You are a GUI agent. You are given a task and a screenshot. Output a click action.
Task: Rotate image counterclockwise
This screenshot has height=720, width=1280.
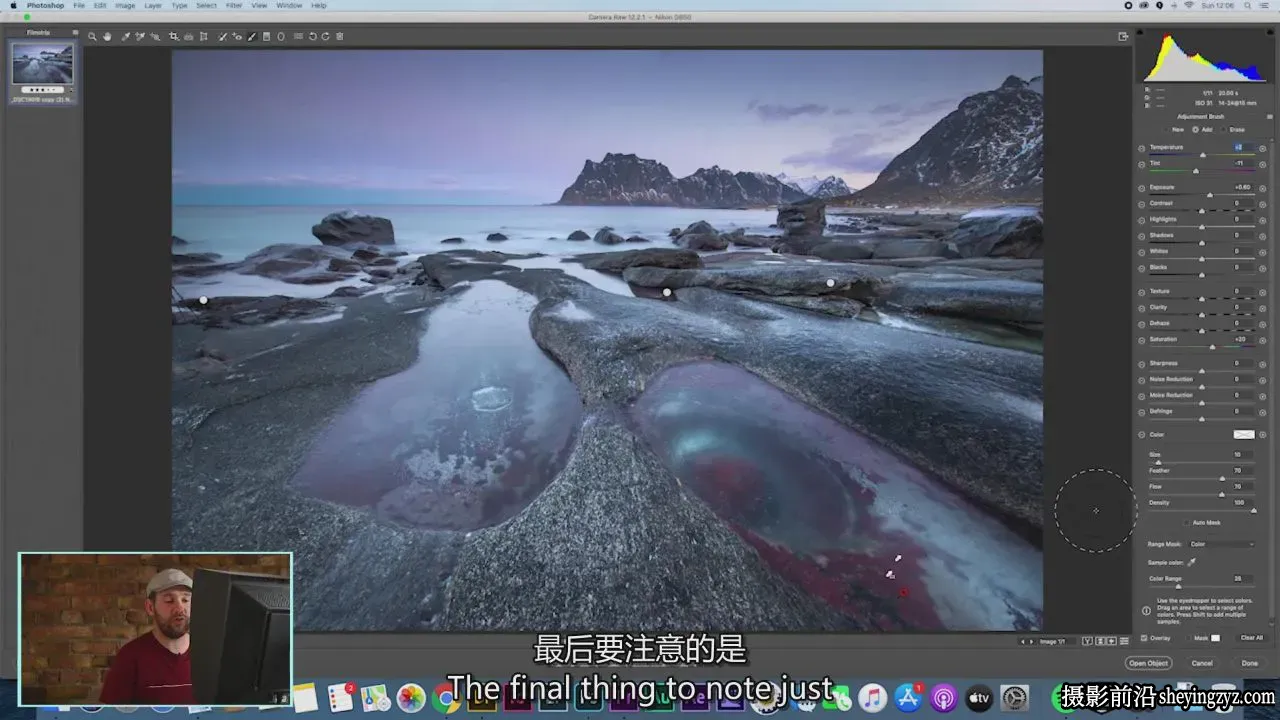pos(312,37)
